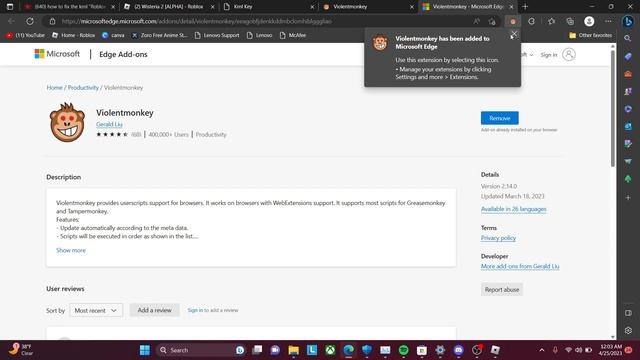
Task: Go to Home breadcrumb link
Action: tap(54, 88)
